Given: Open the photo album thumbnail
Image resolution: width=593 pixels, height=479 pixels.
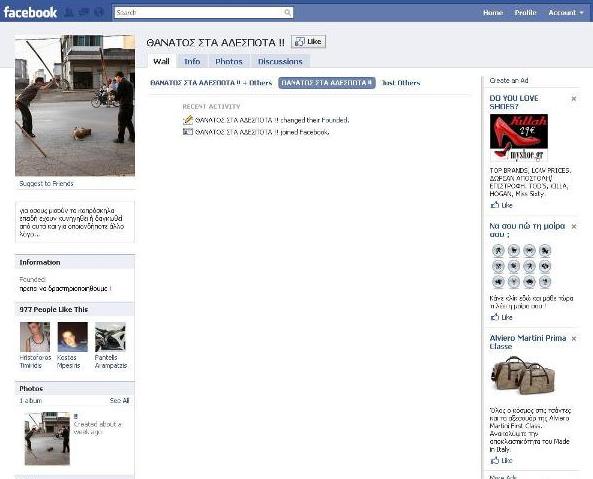Looking at the screenshot, I should (x=47, y=439).
